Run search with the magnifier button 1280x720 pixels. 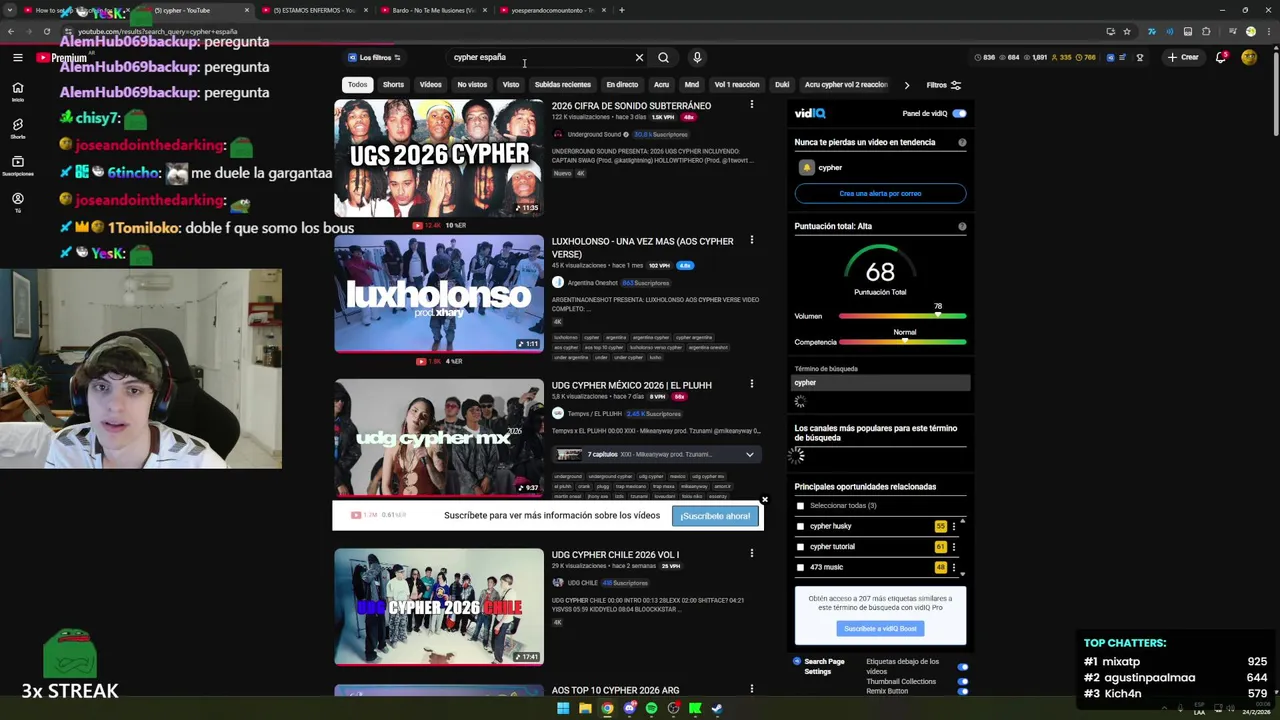tap(663, 57)
